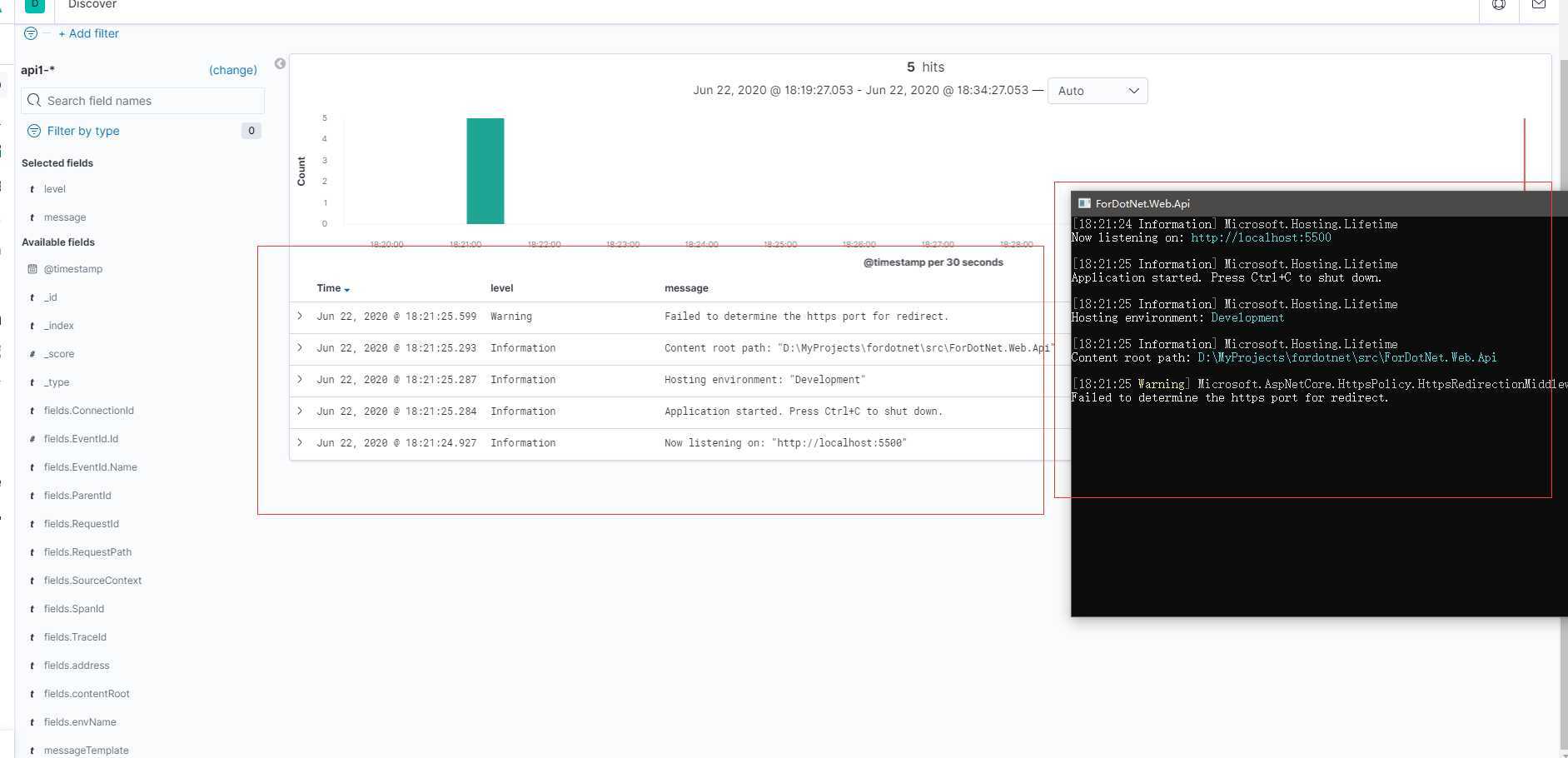
Task: Click the Filter by type icon
Action: (x=34, y=131)
